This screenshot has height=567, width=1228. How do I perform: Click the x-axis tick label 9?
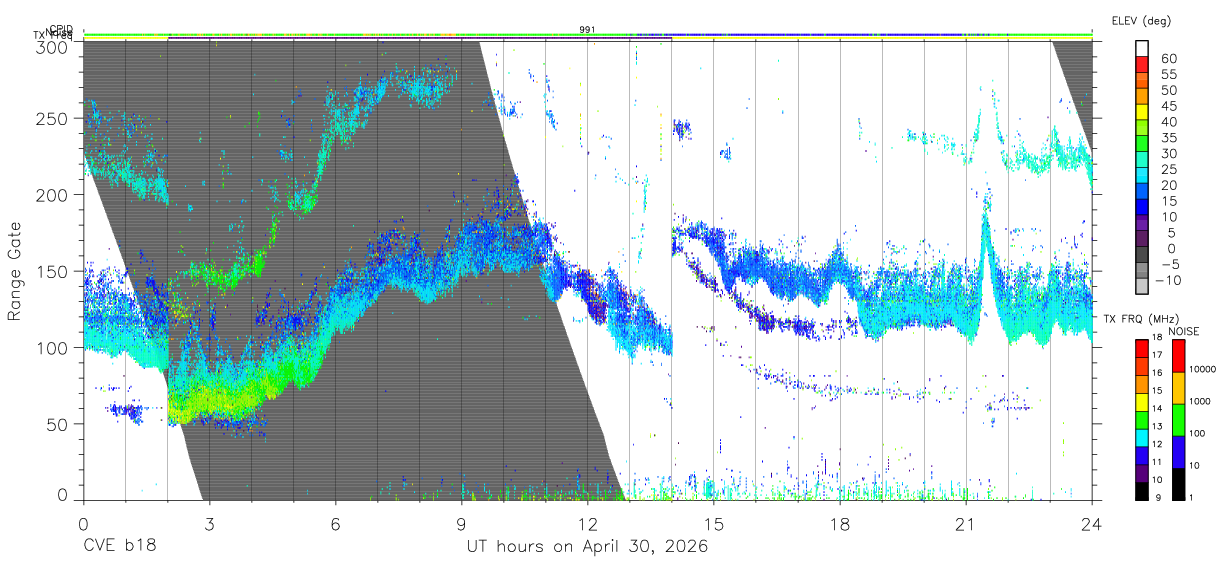pos(461,524)
